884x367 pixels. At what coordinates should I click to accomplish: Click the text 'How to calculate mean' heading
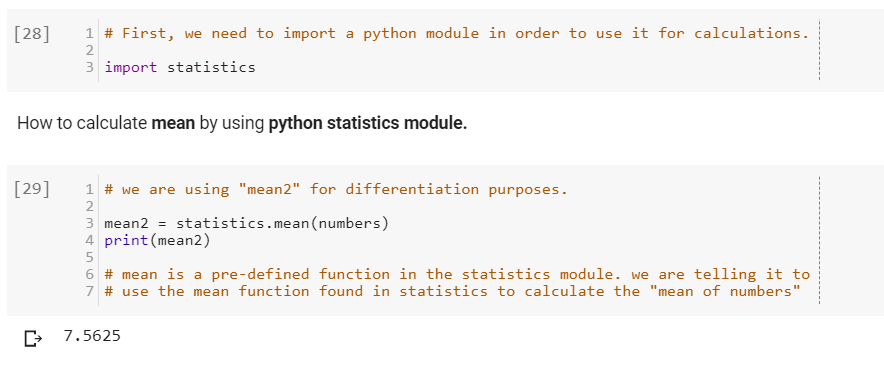[x=106, y=123]
